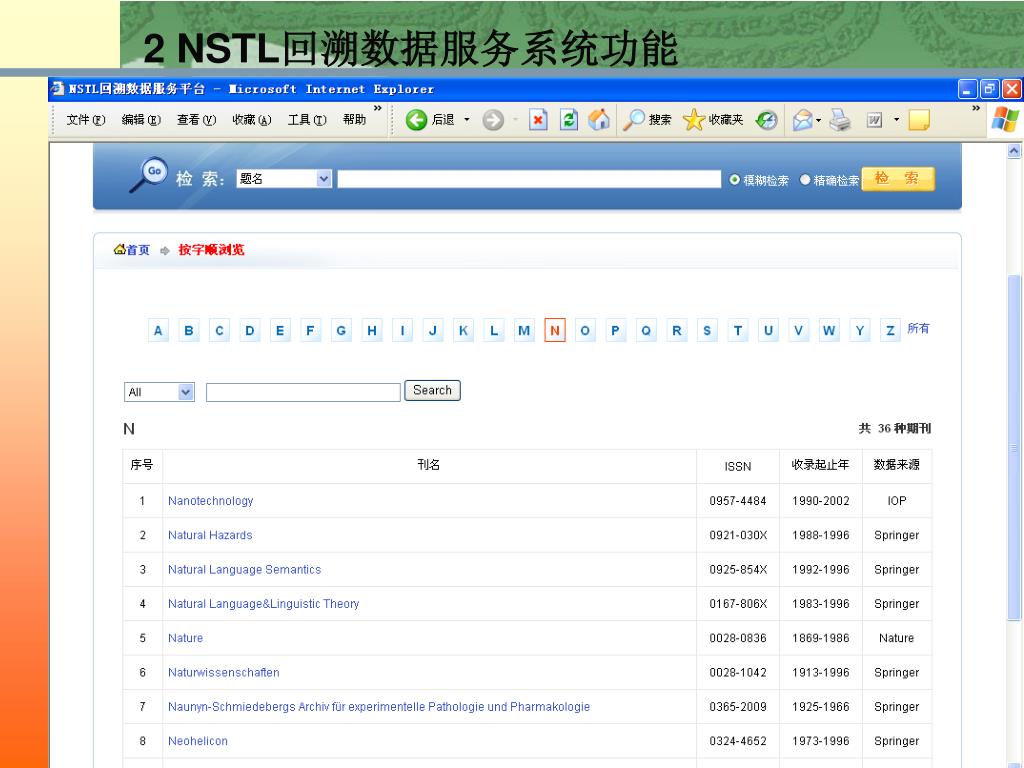Click the 首页 home icon in breadcrumb
Viewport: 1024px width, 768px height.
pyautogui.click(x=120, y=249)
